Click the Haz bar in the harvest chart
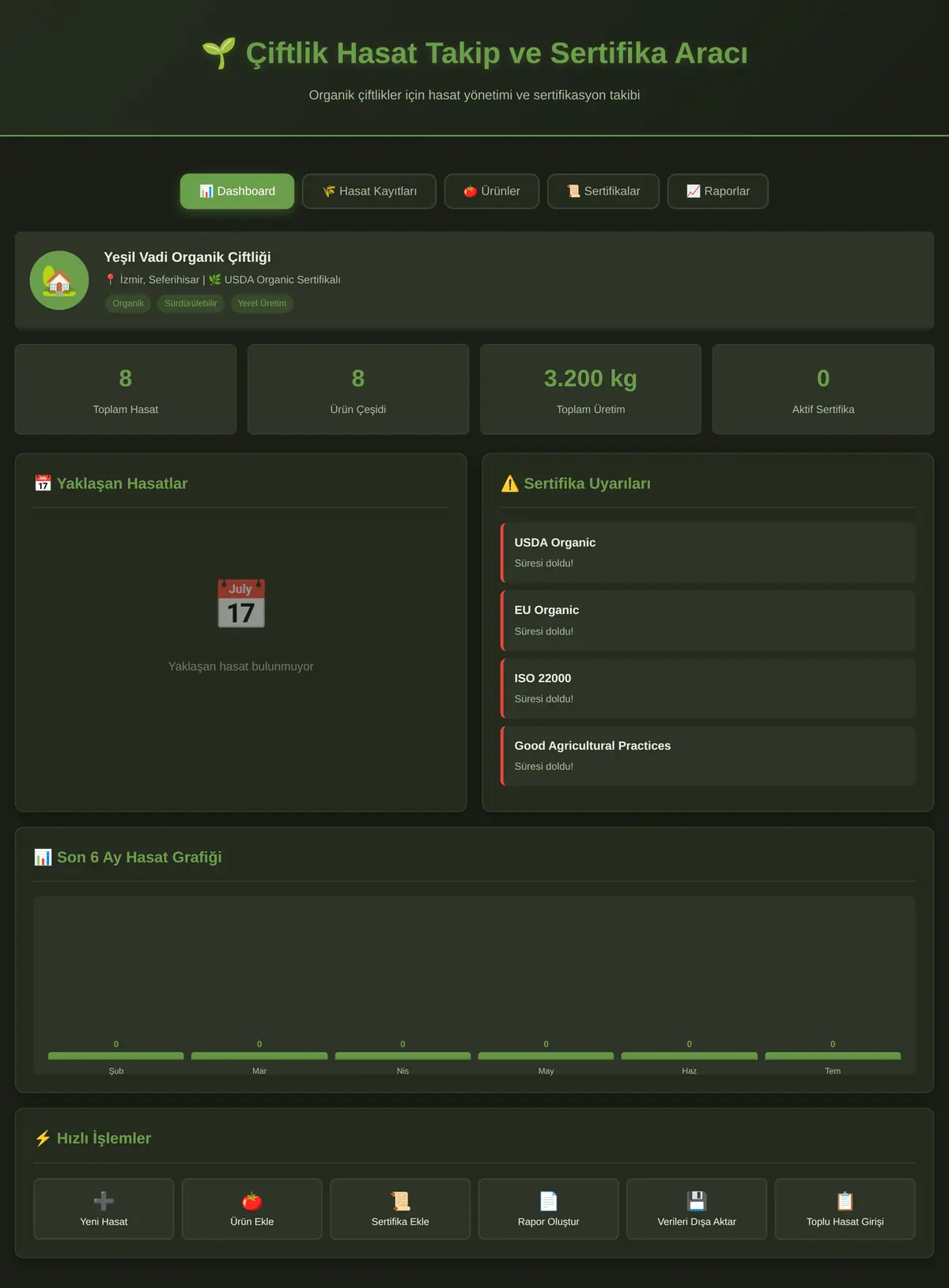The height and width of the screenshot is (1288, 949). coord(690,1056)
